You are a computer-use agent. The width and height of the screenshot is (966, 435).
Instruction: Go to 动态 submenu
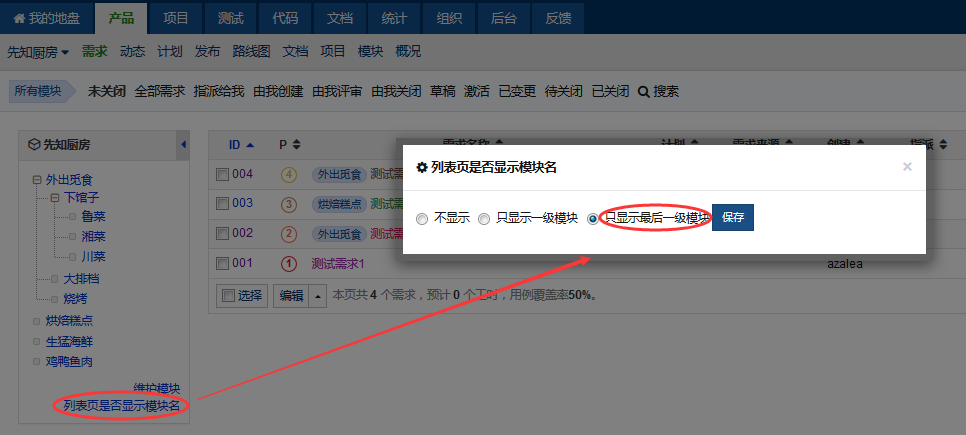tap(132, 52)
